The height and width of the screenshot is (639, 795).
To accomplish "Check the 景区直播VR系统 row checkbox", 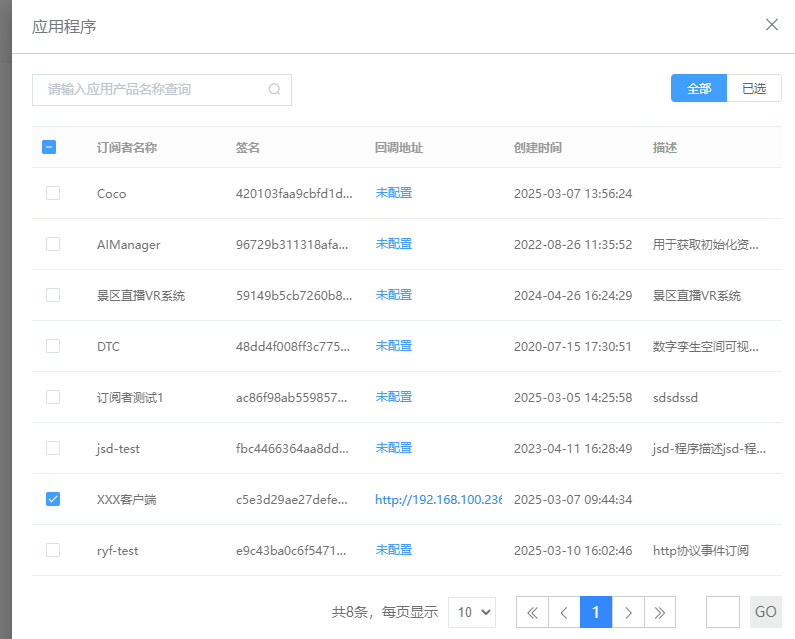I will tap(53, 295).
